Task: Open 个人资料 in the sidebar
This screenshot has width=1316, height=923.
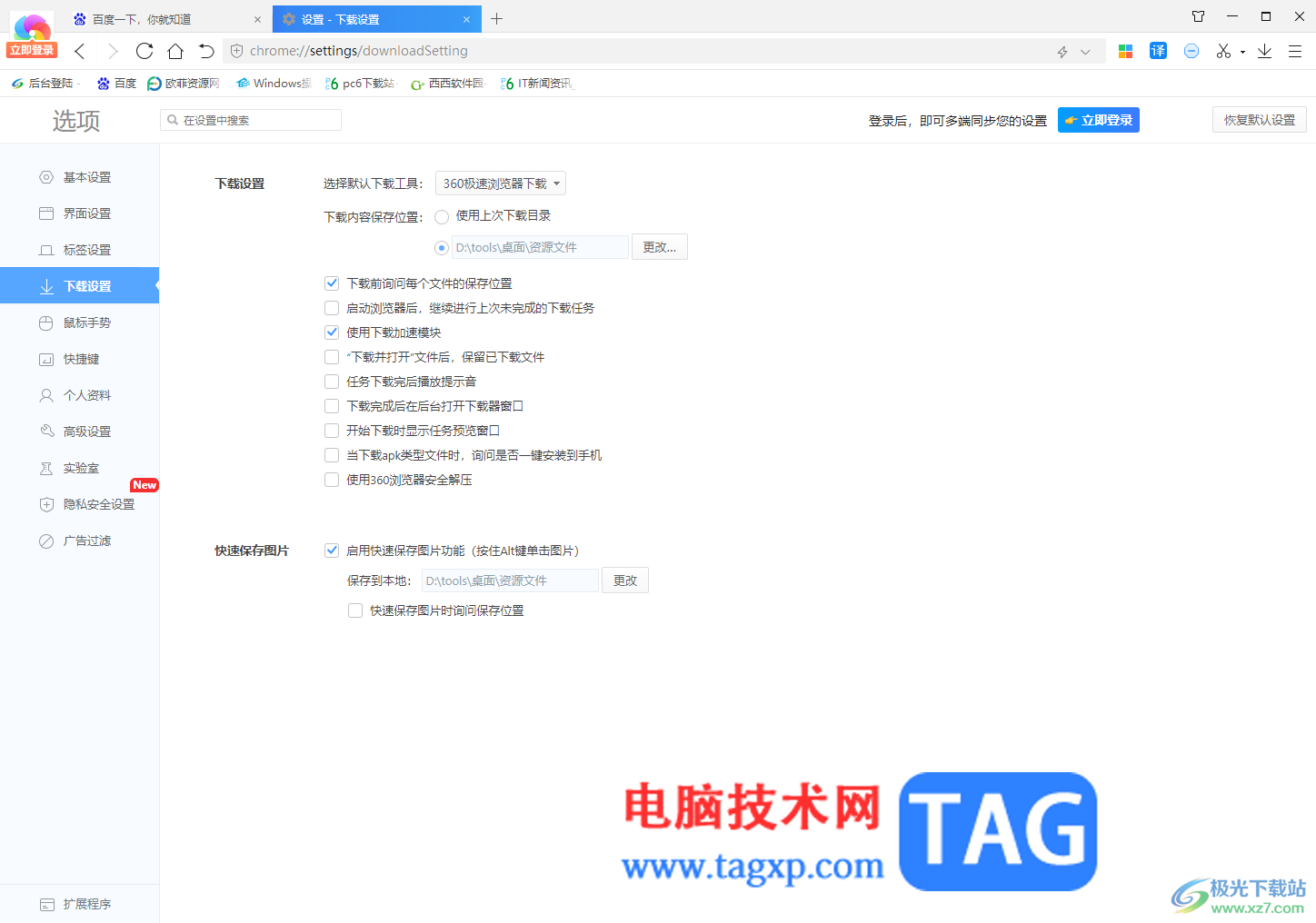Action: [79, 395]
